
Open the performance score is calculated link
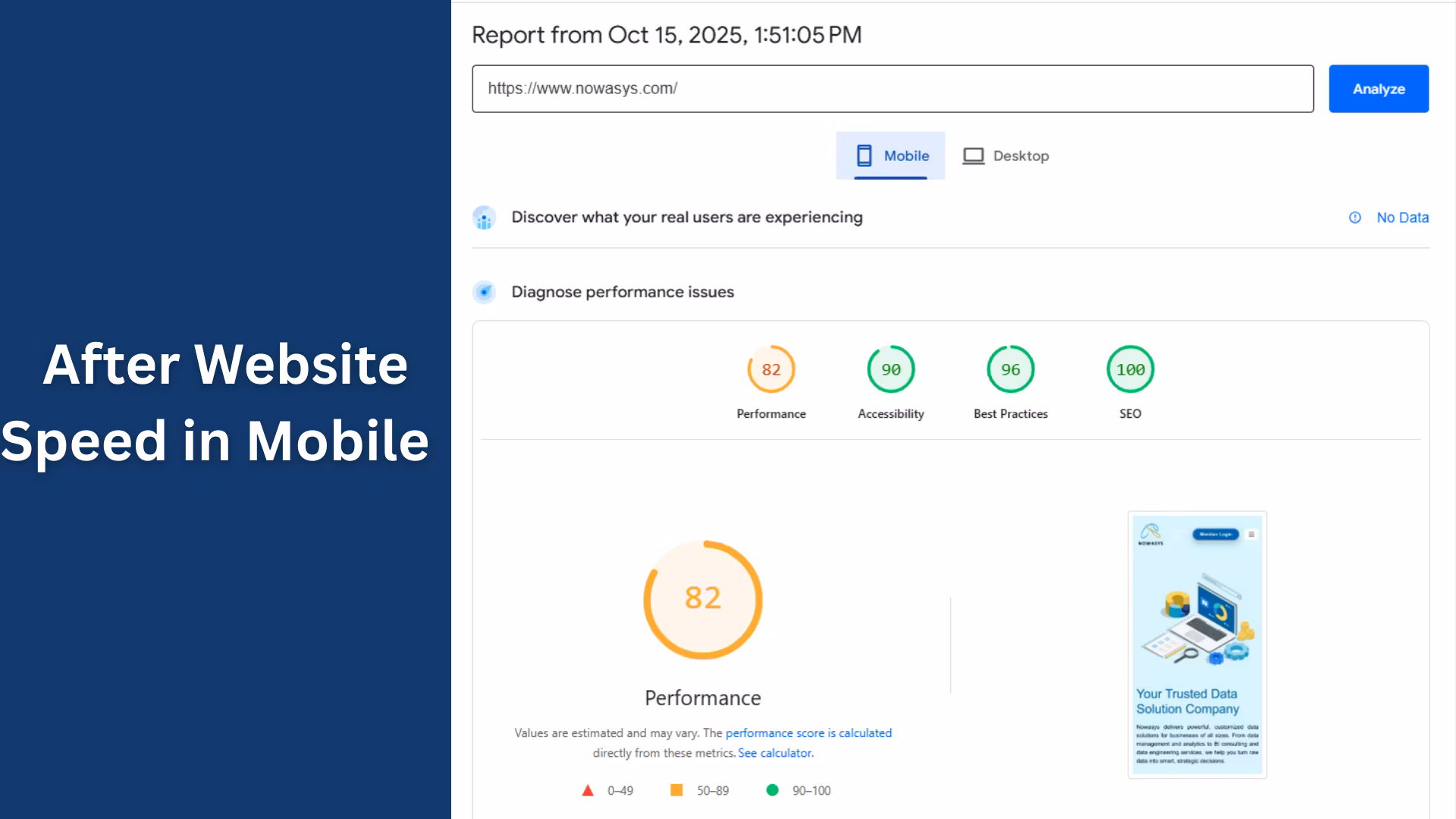pos(808,733)
